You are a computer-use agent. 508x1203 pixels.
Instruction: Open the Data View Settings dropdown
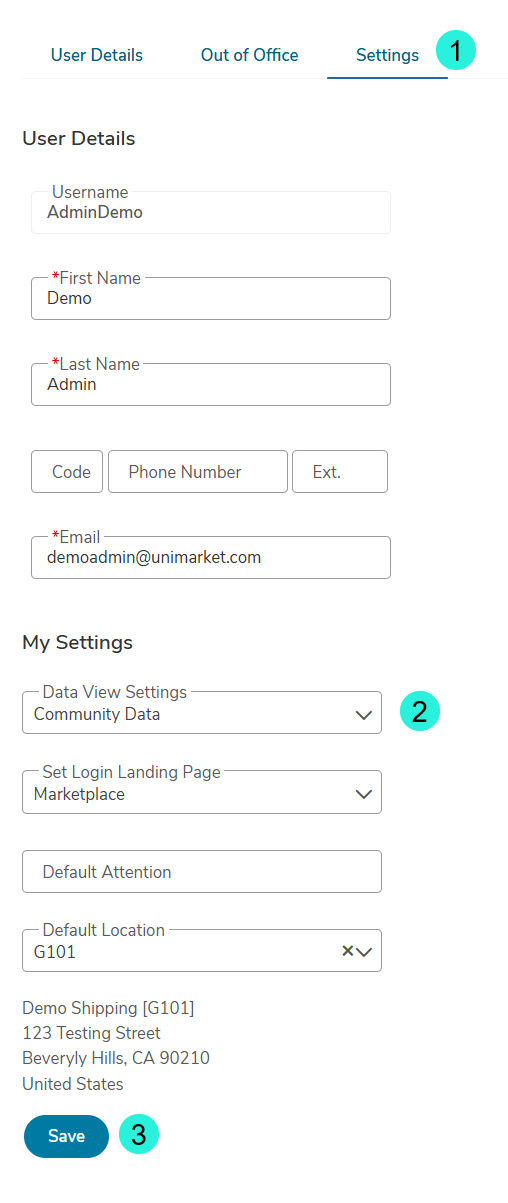[x=202, y=713]
